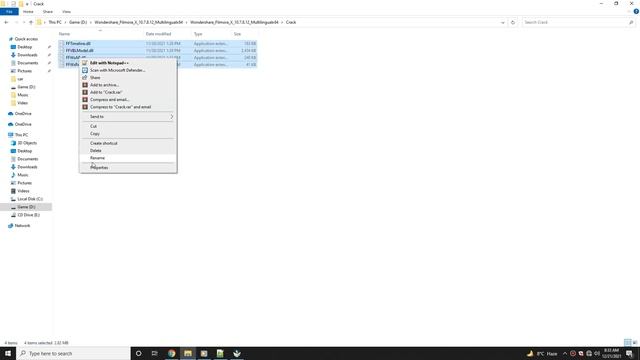Click the Notepad++ icon in context menu
The image size is (640, 360).
pos(85,63)
